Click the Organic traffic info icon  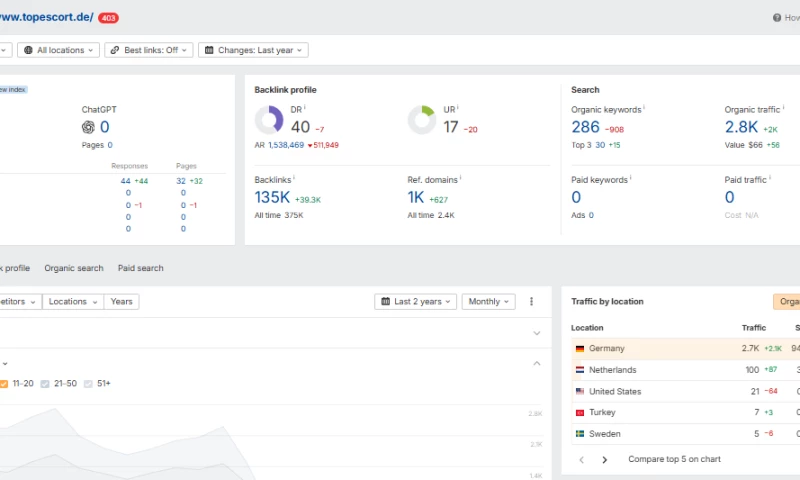click(783, 107)
